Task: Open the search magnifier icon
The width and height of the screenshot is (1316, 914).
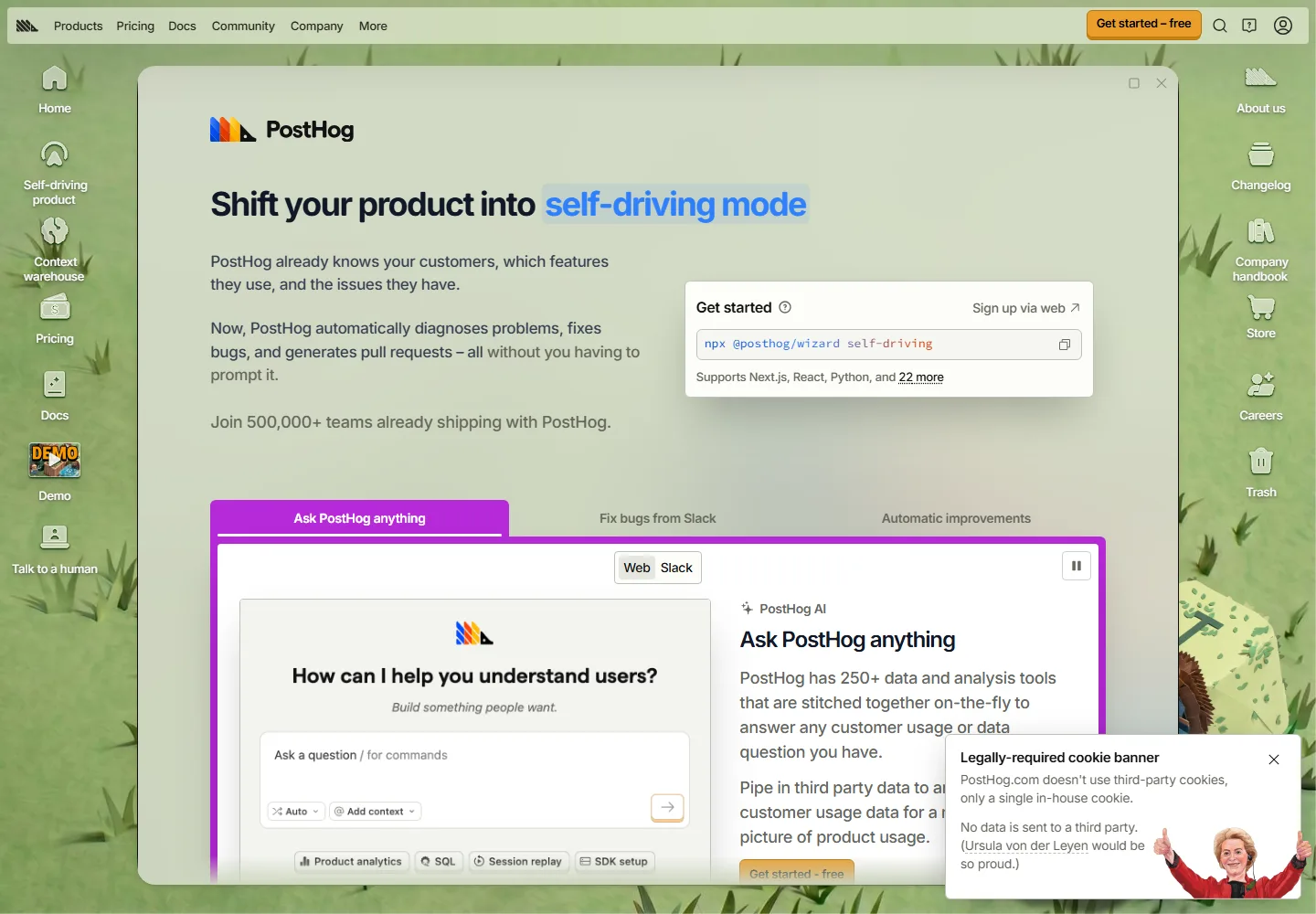Action: pos(1220,26)
